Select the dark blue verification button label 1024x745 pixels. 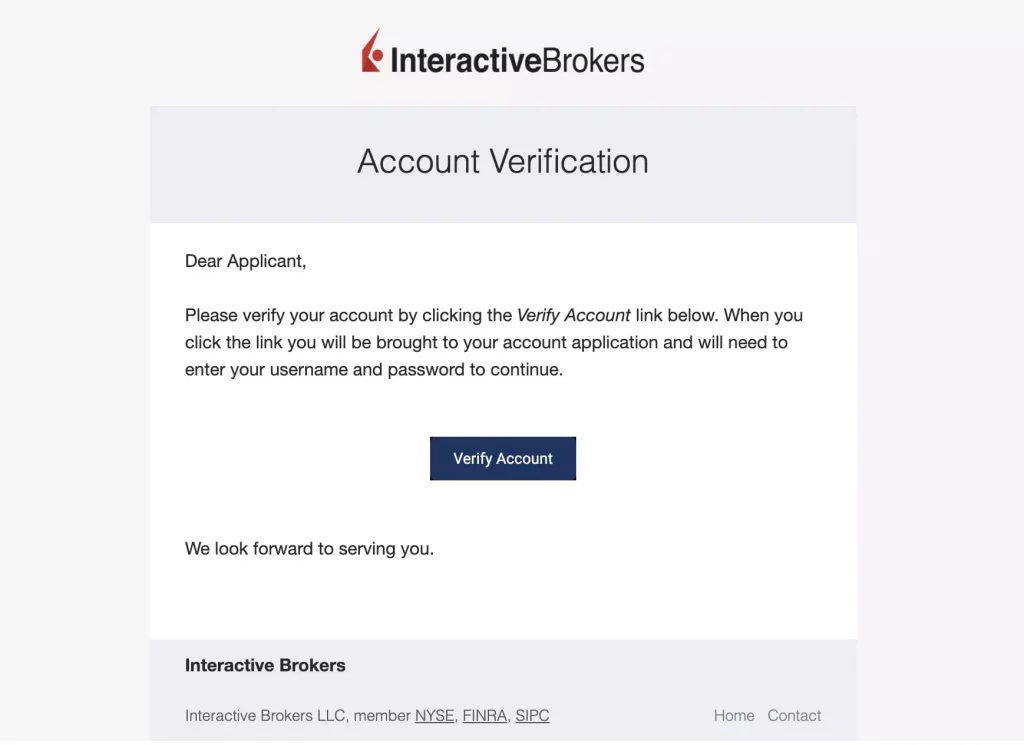click(x=503, y=458)
